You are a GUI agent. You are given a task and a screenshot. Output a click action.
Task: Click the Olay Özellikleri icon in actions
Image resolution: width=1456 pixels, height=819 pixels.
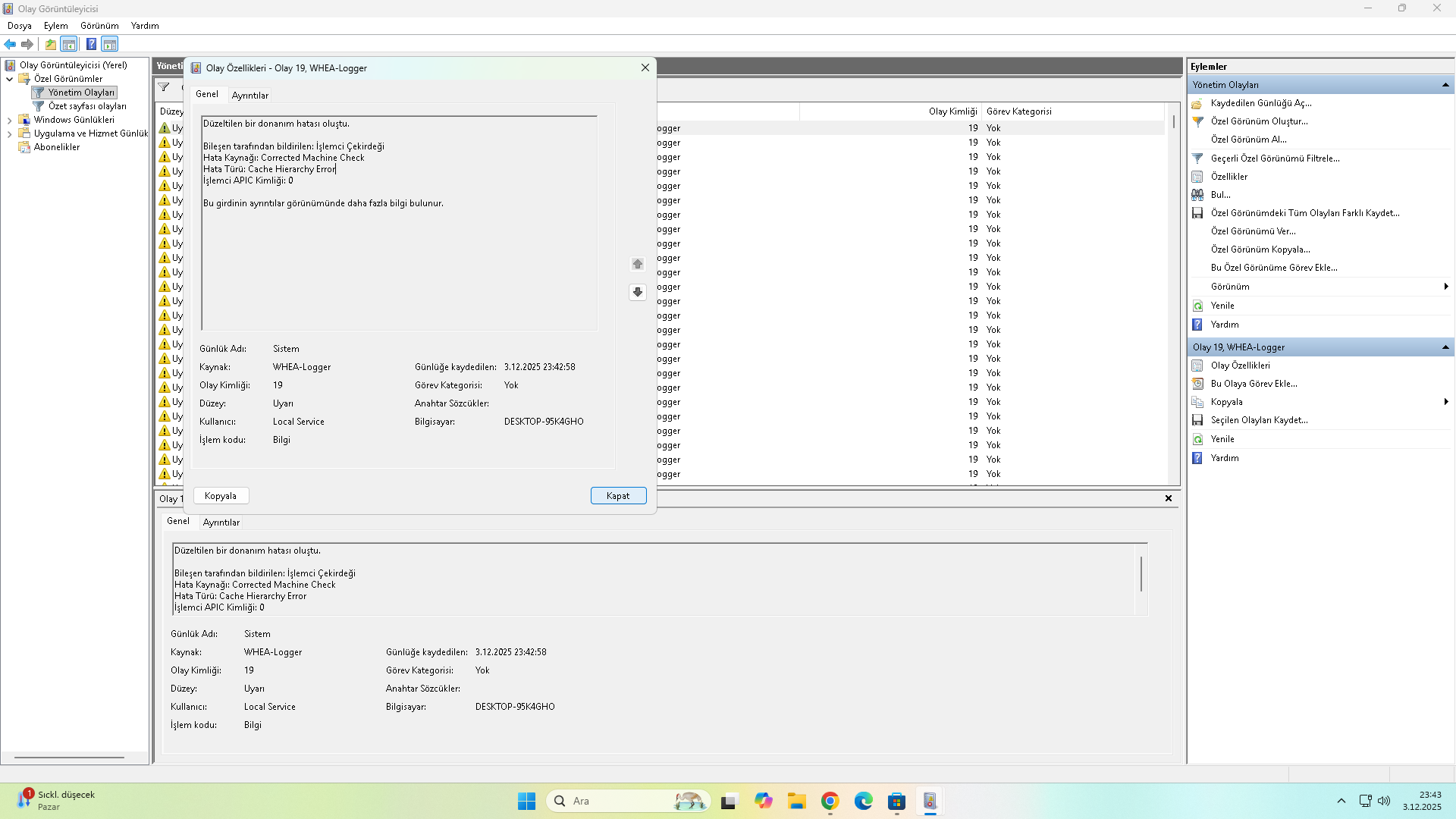pos(1197,366)
